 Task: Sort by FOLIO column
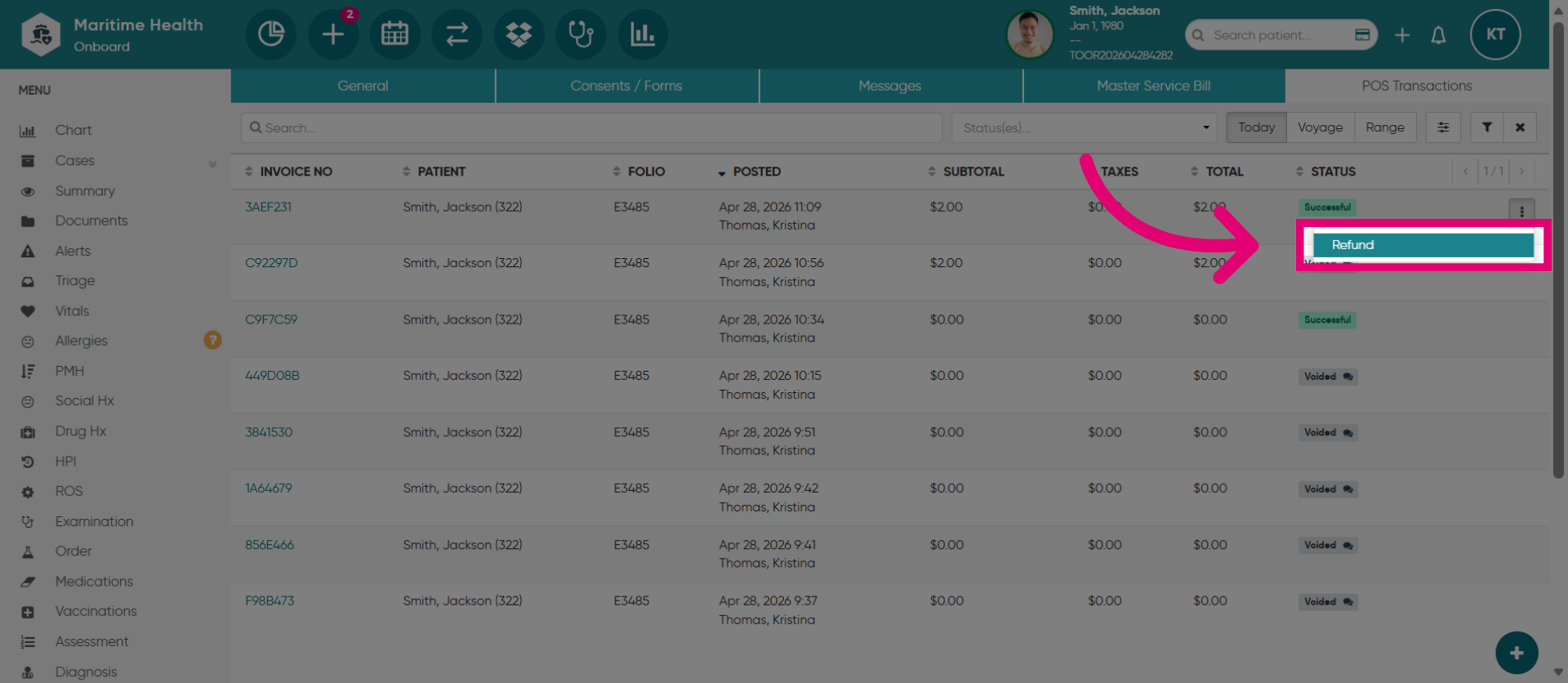tap(639, 172)
